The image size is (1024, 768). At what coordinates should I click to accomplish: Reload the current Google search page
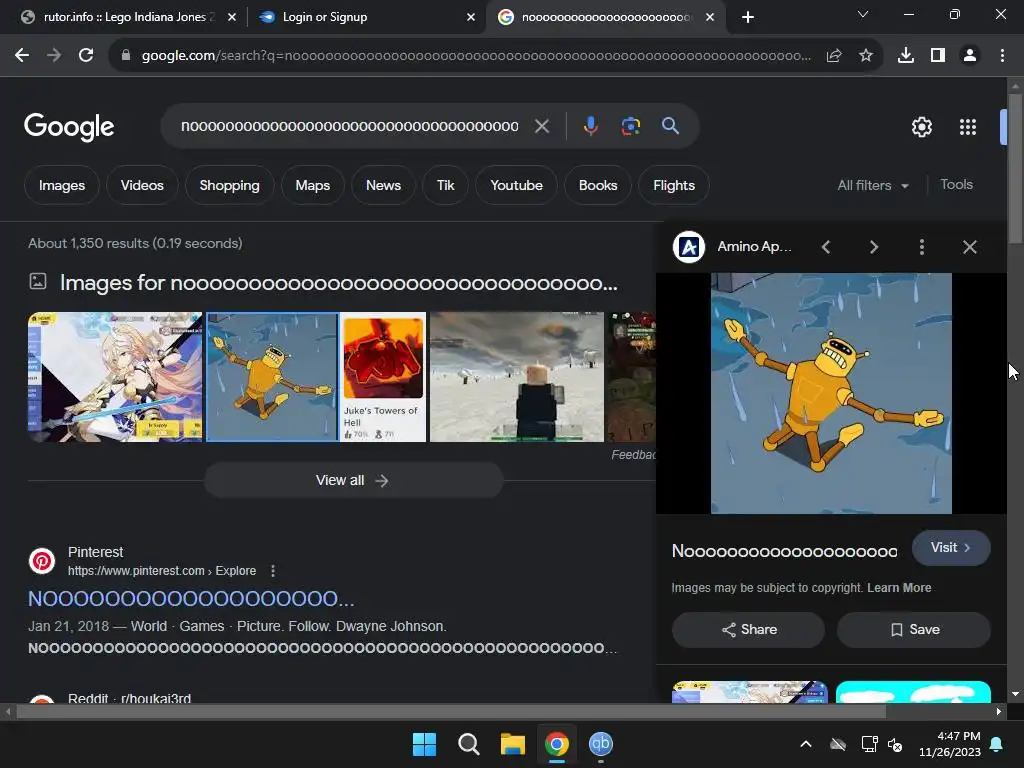86,56
